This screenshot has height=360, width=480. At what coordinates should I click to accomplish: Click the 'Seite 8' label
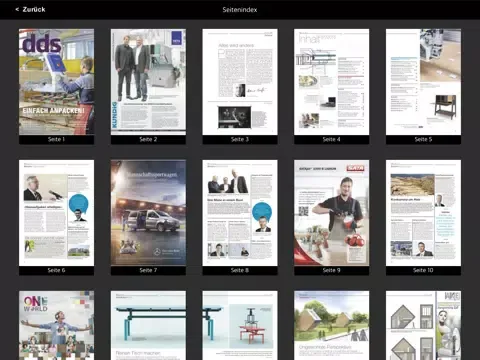(x=240, y=270)
